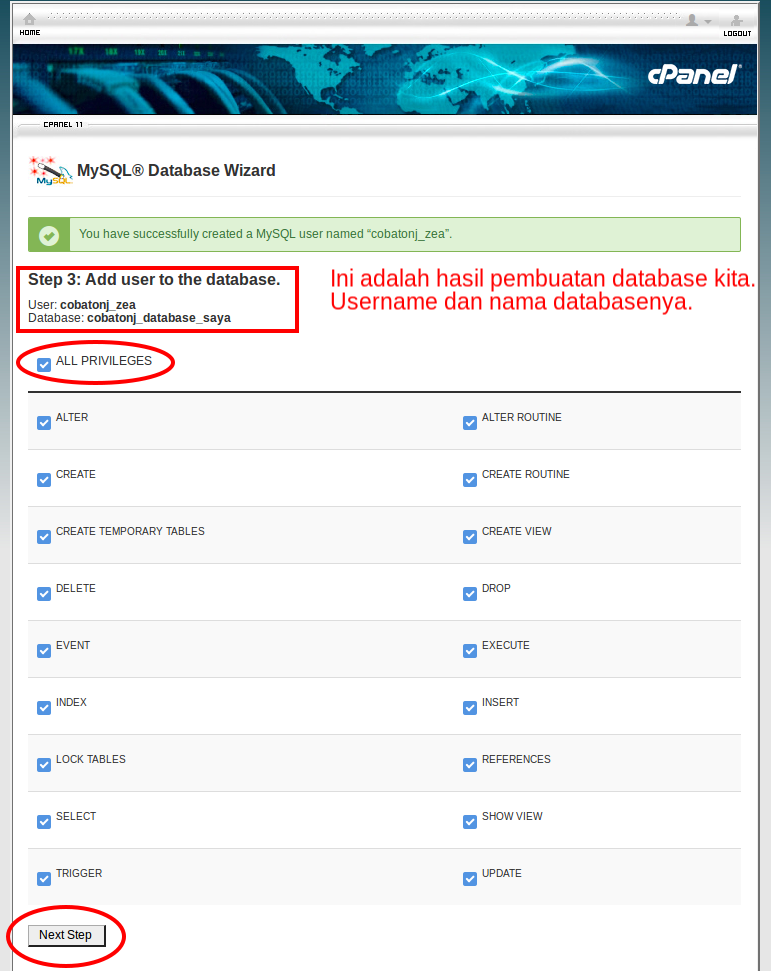Click the HOME link text

pyautogui.click(x=30, y=33)
